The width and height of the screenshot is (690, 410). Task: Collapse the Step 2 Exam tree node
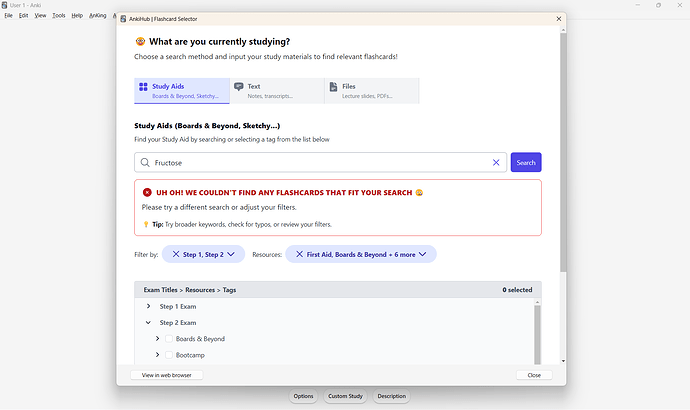pos(148,322)
